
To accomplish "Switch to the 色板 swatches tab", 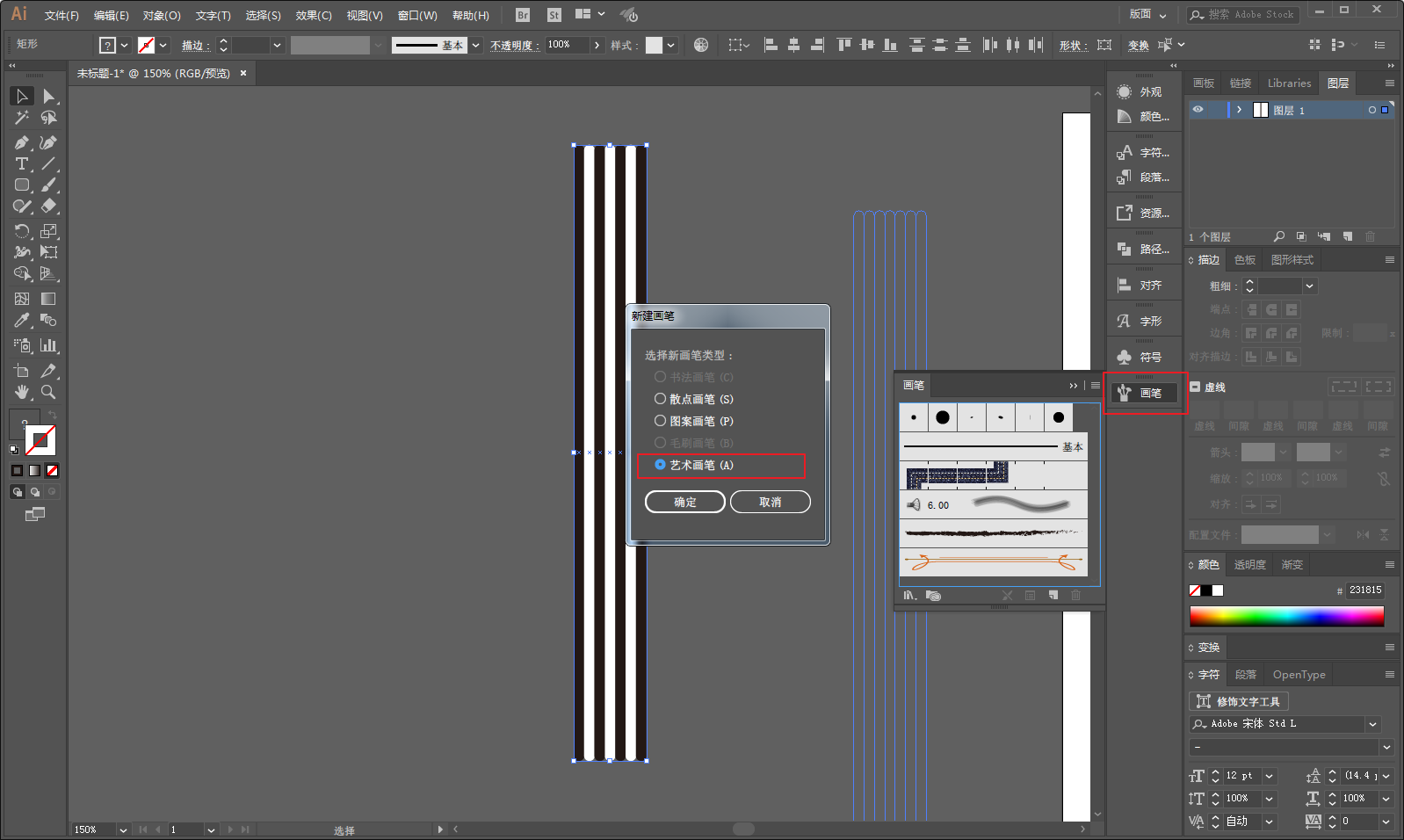I will pos(1245,260).
